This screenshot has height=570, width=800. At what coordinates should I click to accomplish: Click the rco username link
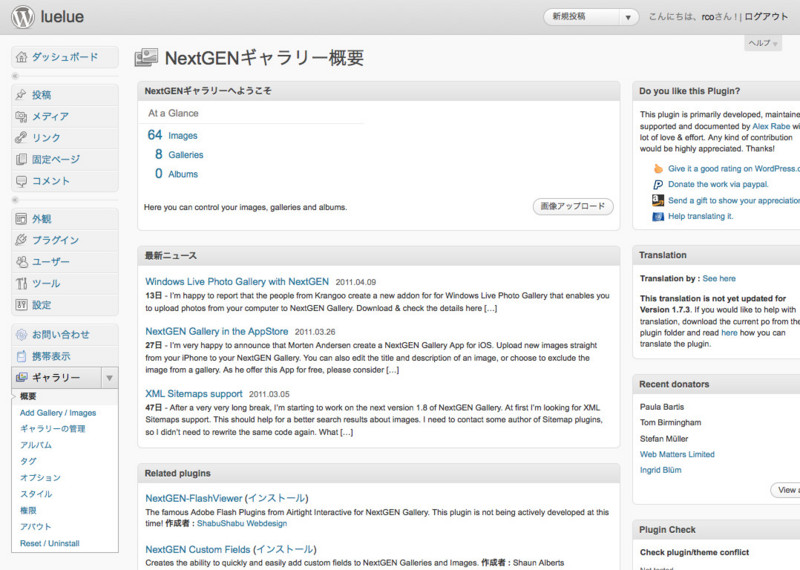tap(708, 17)
